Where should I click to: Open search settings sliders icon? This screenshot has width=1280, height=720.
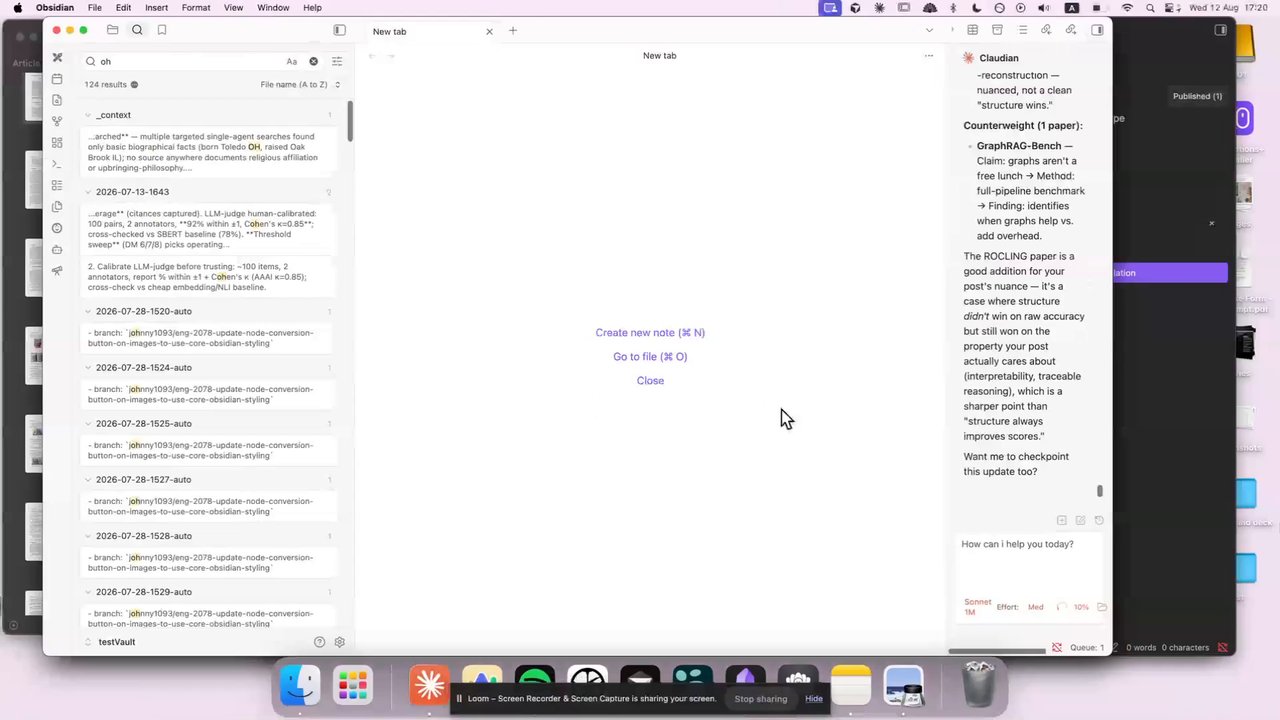[x=337, y=61]
